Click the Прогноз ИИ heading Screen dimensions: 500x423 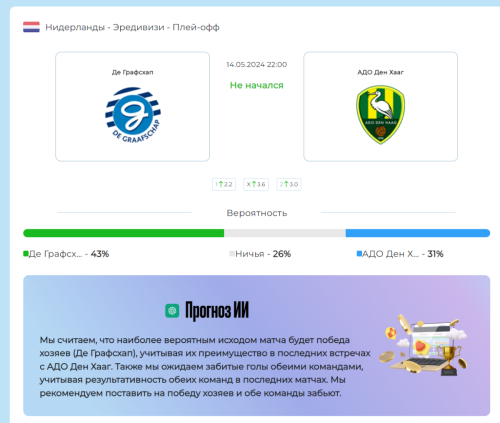coord(217,311)
